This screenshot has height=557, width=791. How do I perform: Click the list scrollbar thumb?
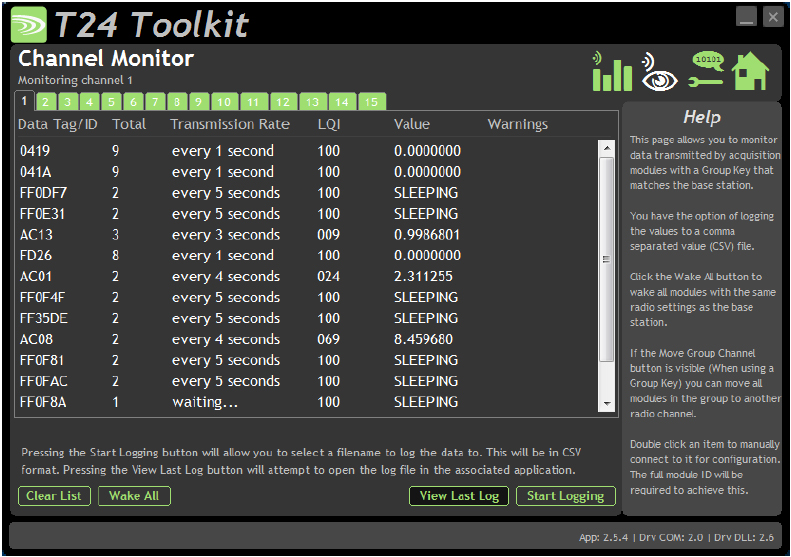pyautogui.click(x=606, y=259)
